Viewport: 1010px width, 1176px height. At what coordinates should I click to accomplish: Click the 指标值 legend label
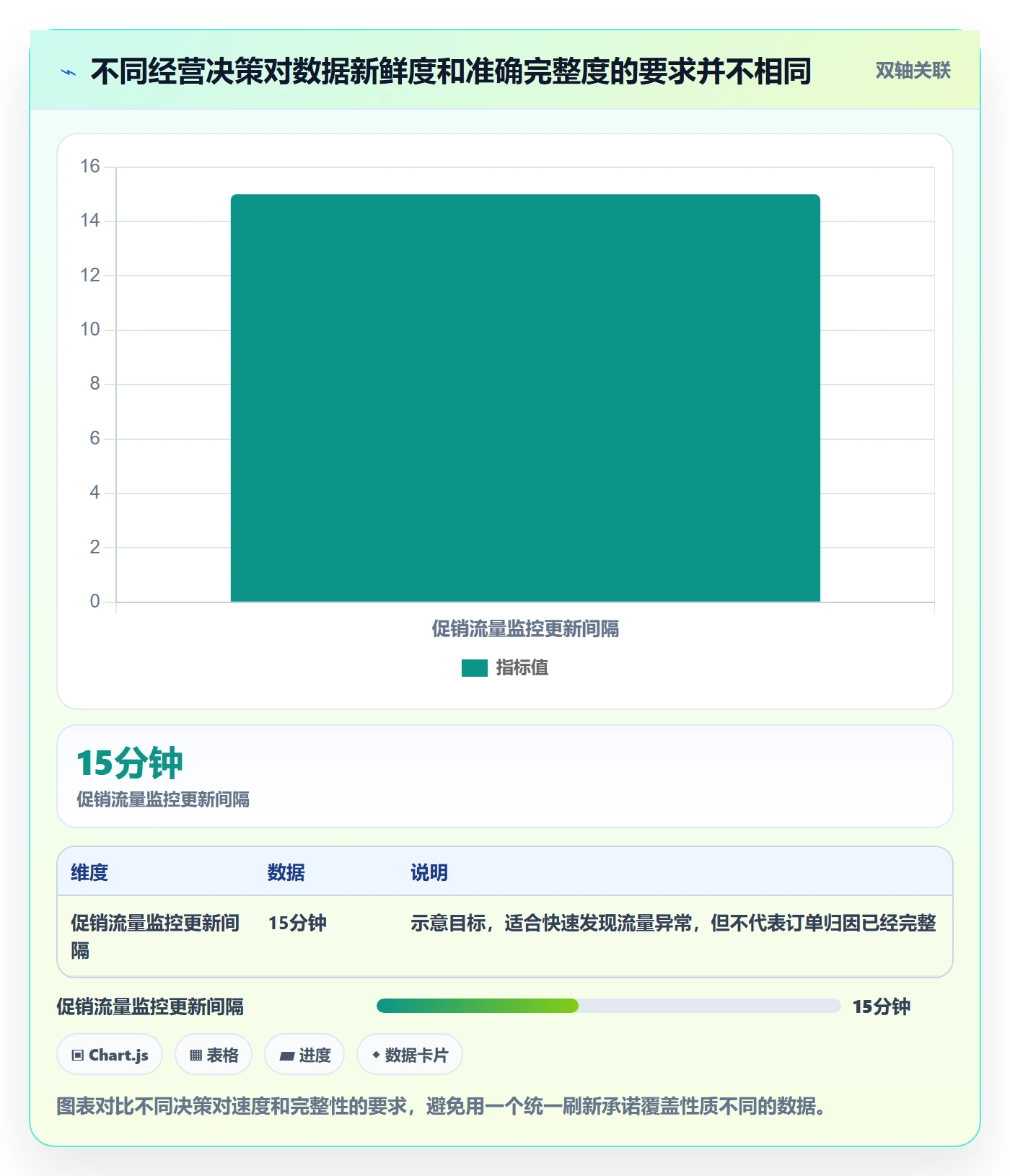pos(522,668)
